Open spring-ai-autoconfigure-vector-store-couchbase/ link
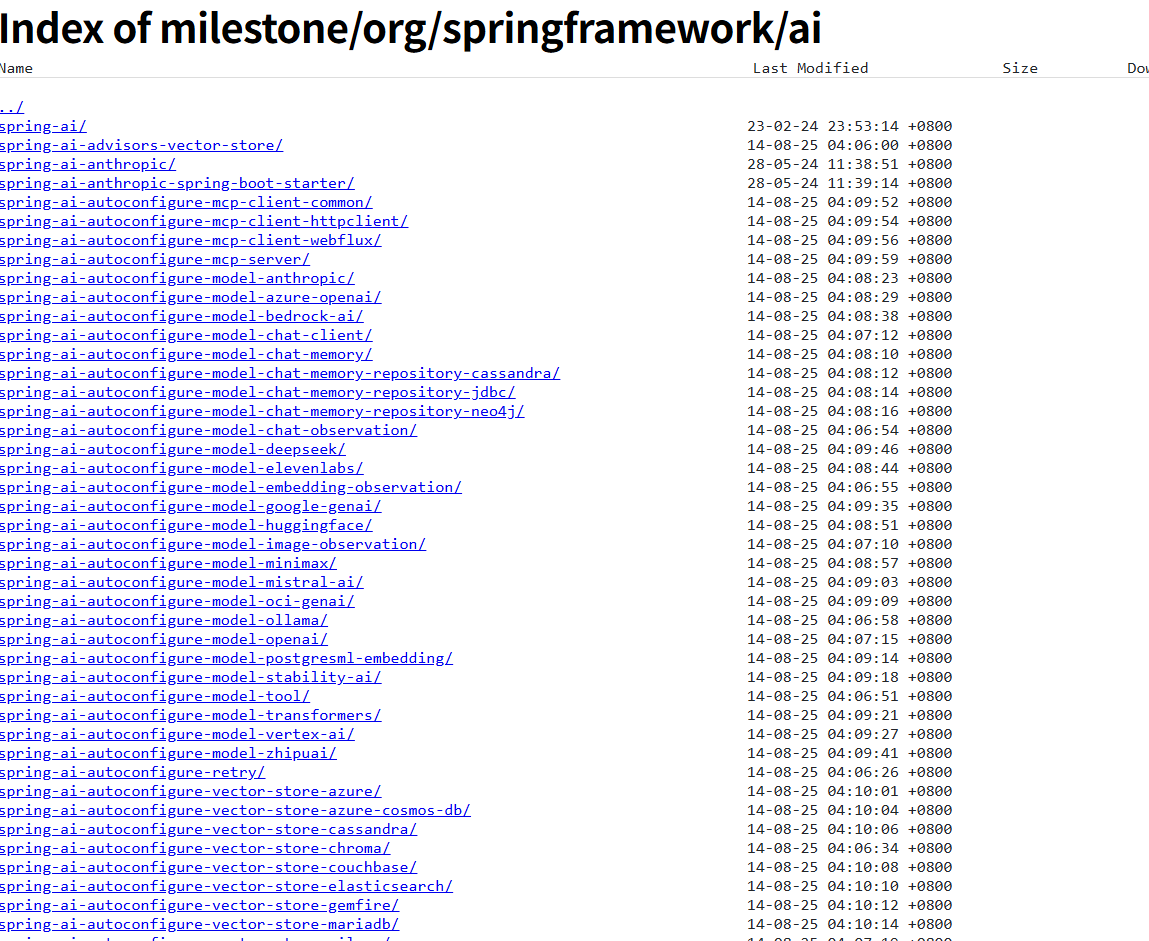 pos(209,869)
